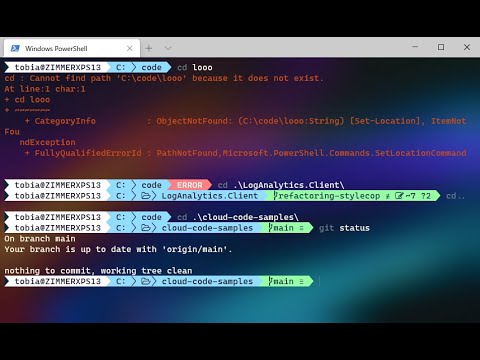Select the Windows PowerShell tab
Viewport: 480px width, 360px height.
coord(72,48)
